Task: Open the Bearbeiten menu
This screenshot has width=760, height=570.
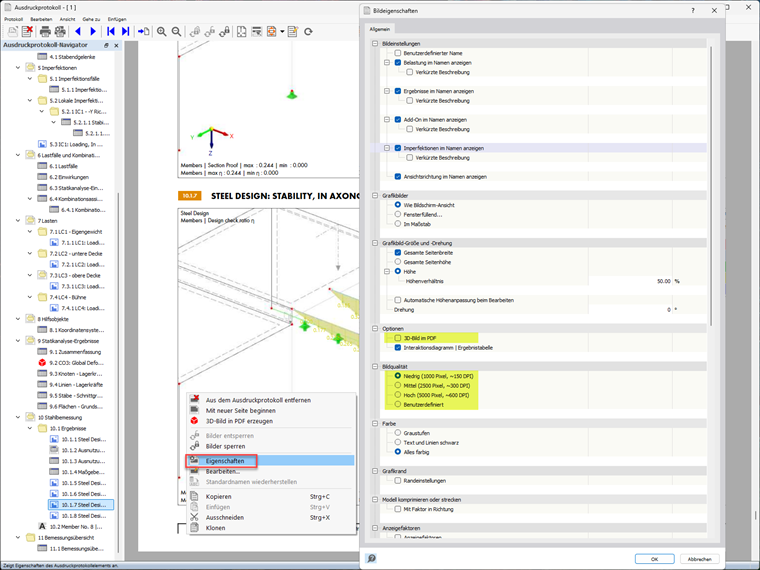Action: [x=41, y=19]
